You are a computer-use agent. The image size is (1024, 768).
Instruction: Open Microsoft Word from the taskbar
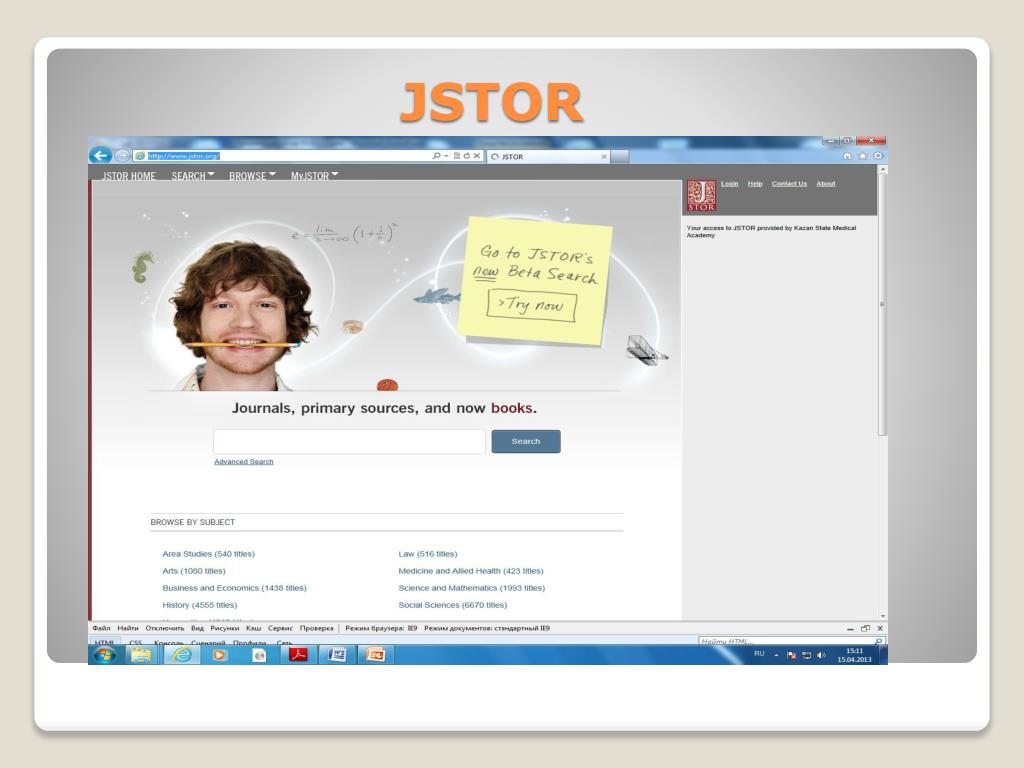click(x=337, y=654)
